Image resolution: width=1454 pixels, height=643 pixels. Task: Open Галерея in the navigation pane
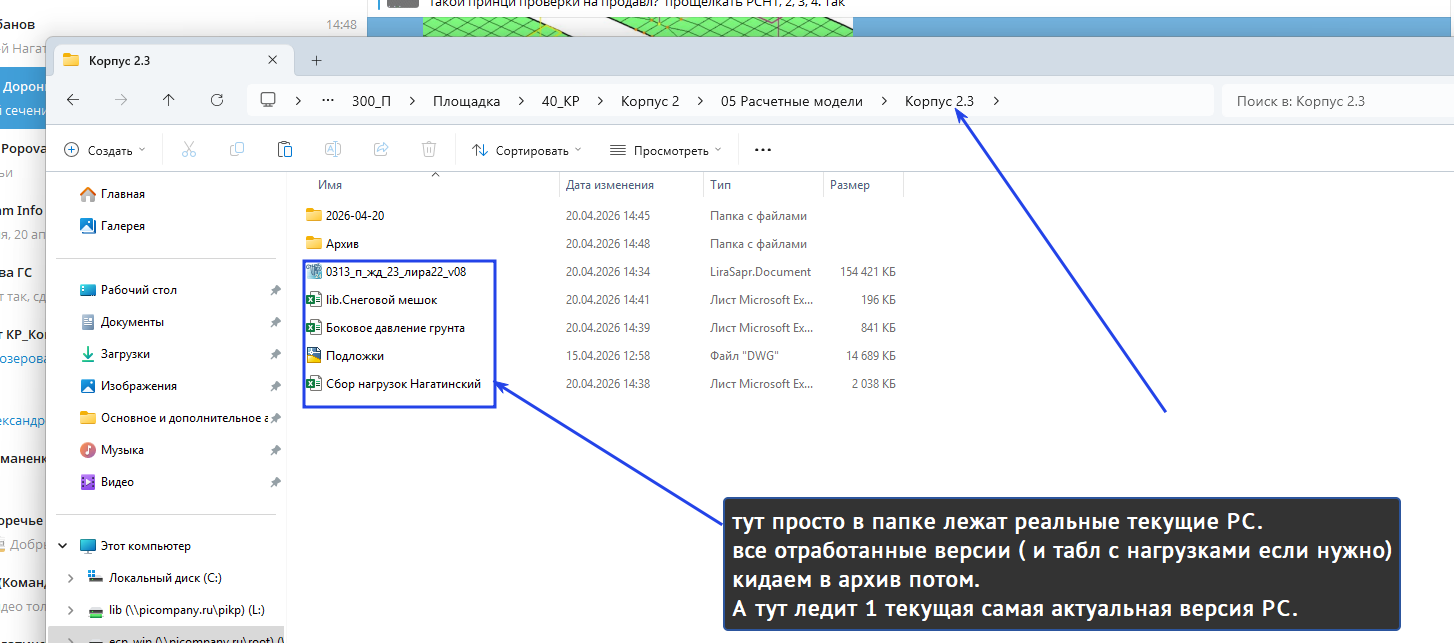click(x=122, y=226)
